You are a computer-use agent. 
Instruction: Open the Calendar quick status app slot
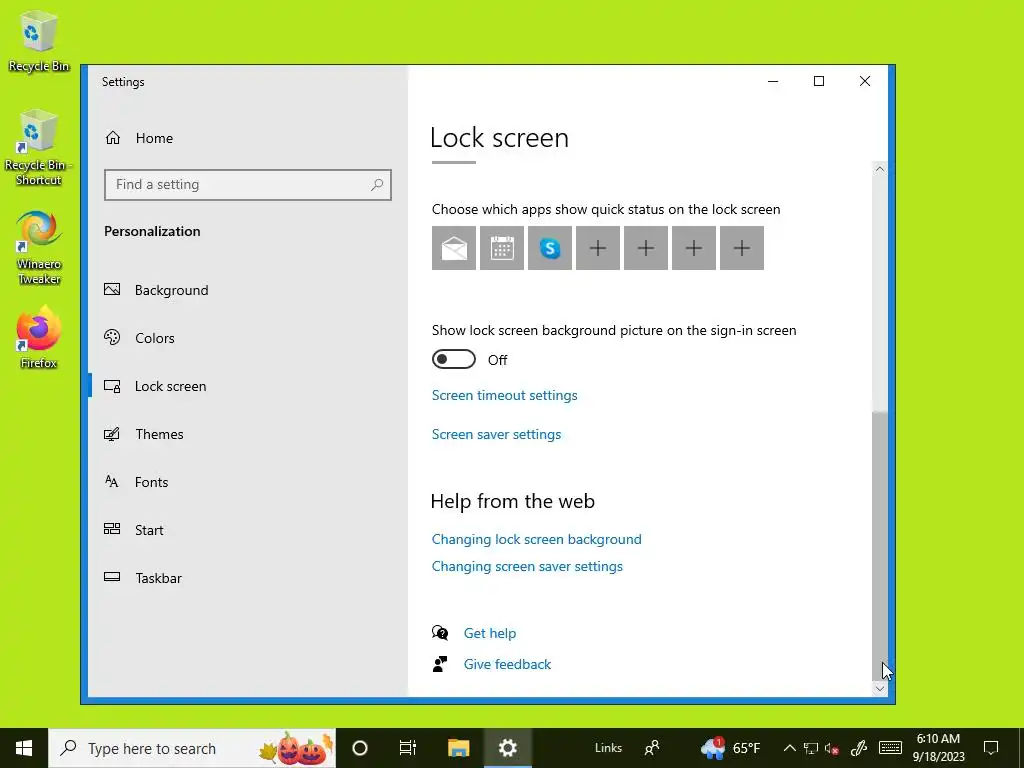pos(502,248)
